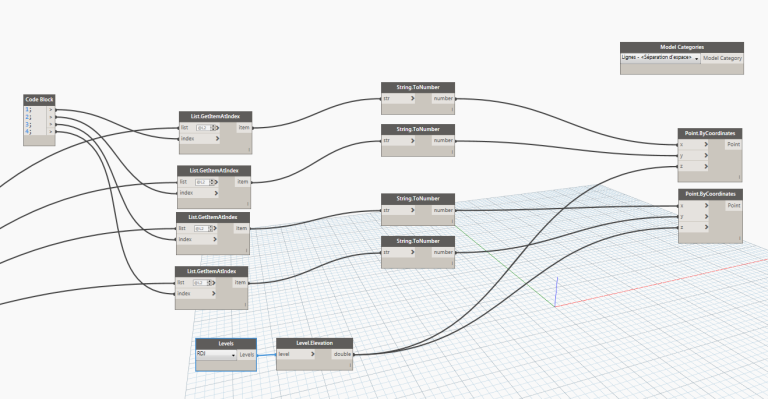The height and width of the screenshot is (399, 768).
Task: Click the item output of third List.GetItemAtIndex
Action: coord(241,229)
